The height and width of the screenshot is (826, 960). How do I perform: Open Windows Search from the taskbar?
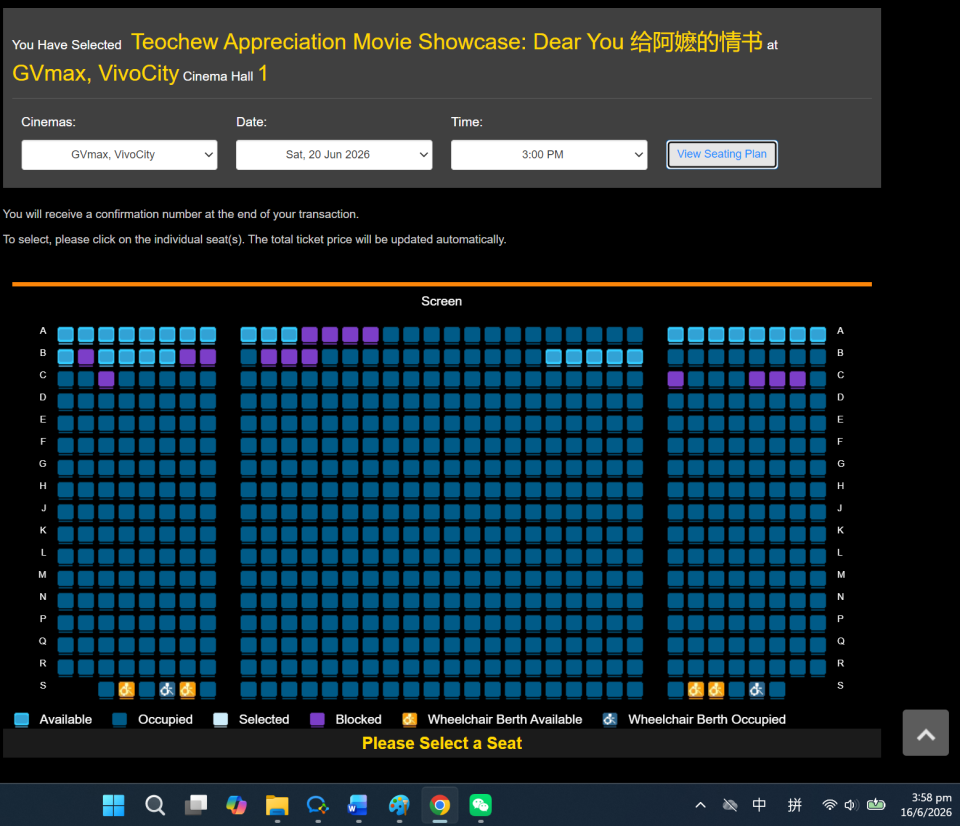155,805
